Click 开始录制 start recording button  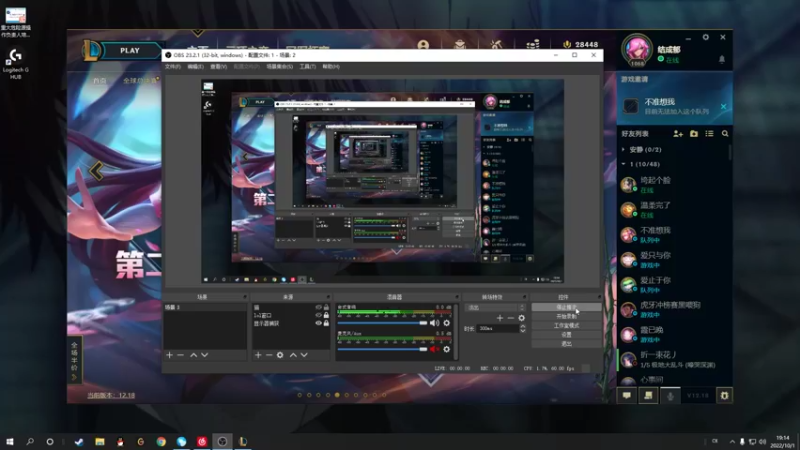[x=566, y=317]
